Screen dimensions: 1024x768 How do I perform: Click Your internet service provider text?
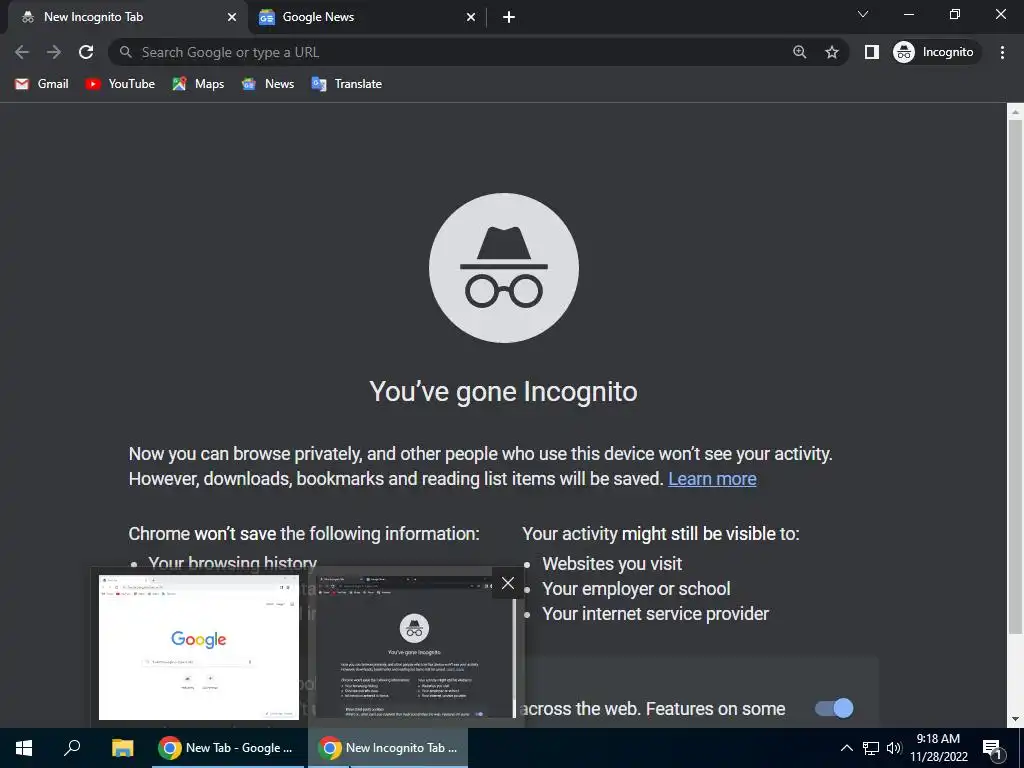click(656, 614)
